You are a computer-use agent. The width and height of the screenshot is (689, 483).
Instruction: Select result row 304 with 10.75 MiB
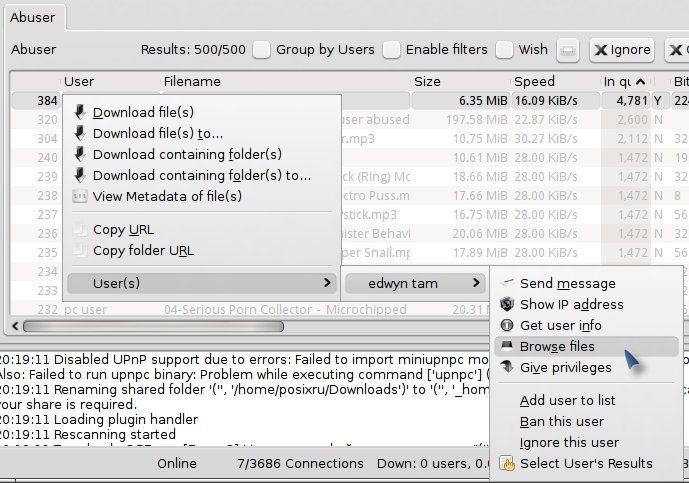(349, 139)
